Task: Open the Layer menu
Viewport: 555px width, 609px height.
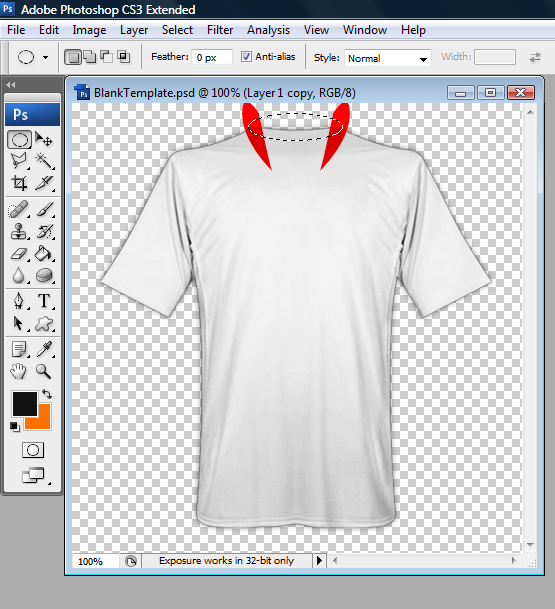Action: (134, 30)
